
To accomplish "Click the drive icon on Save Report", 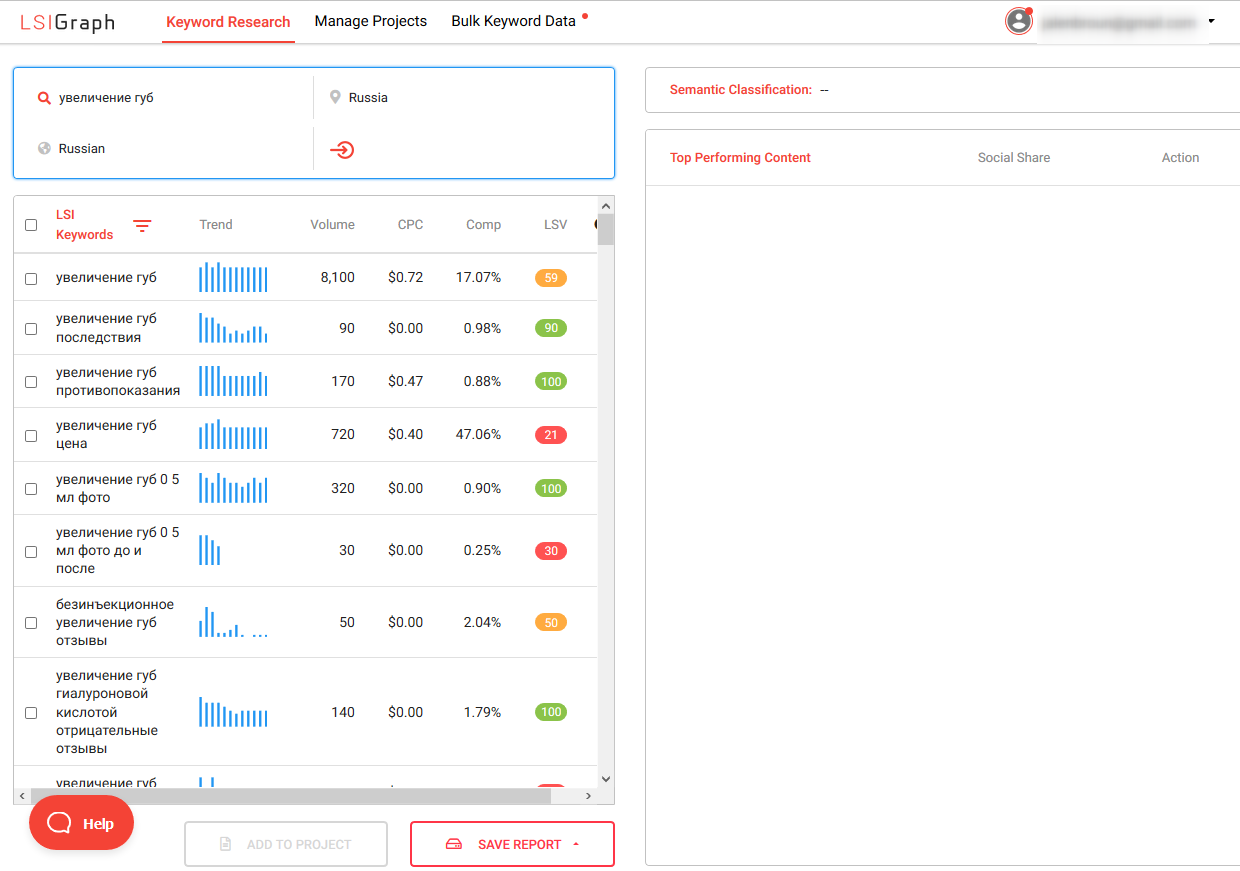I will coord(454,844).
